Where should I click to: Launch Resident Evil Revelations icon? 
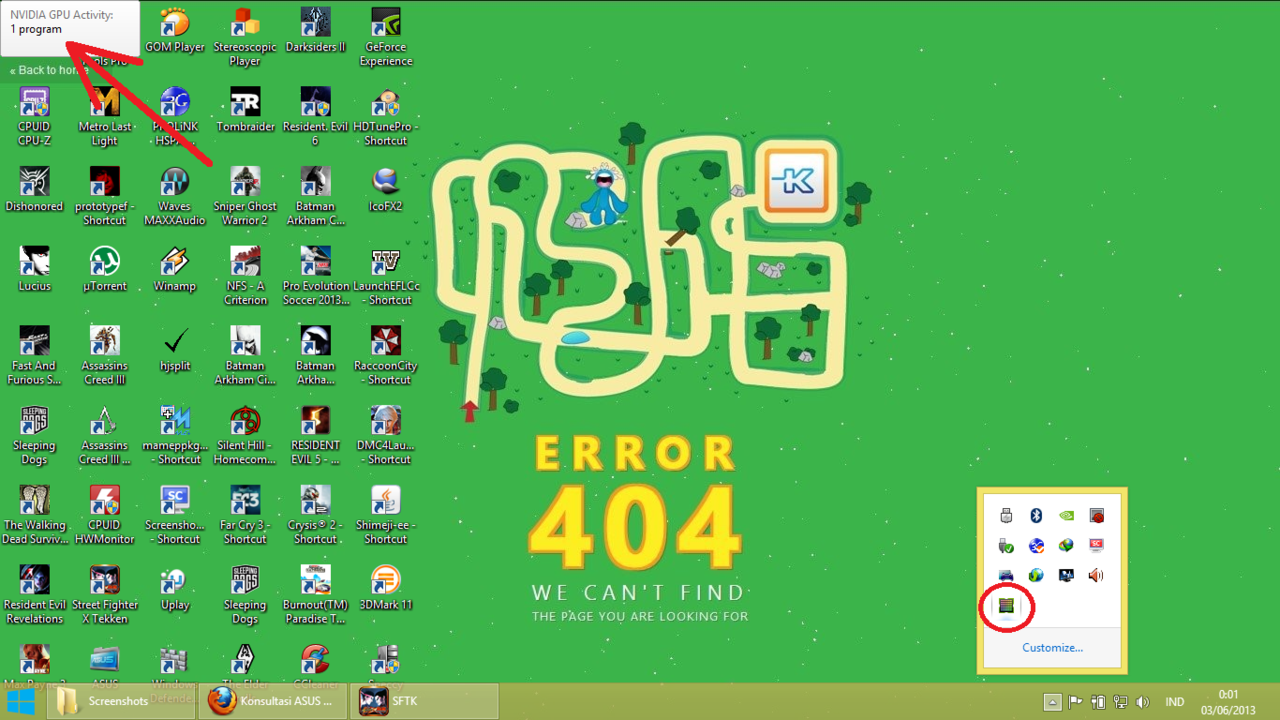tap(34, 594)
